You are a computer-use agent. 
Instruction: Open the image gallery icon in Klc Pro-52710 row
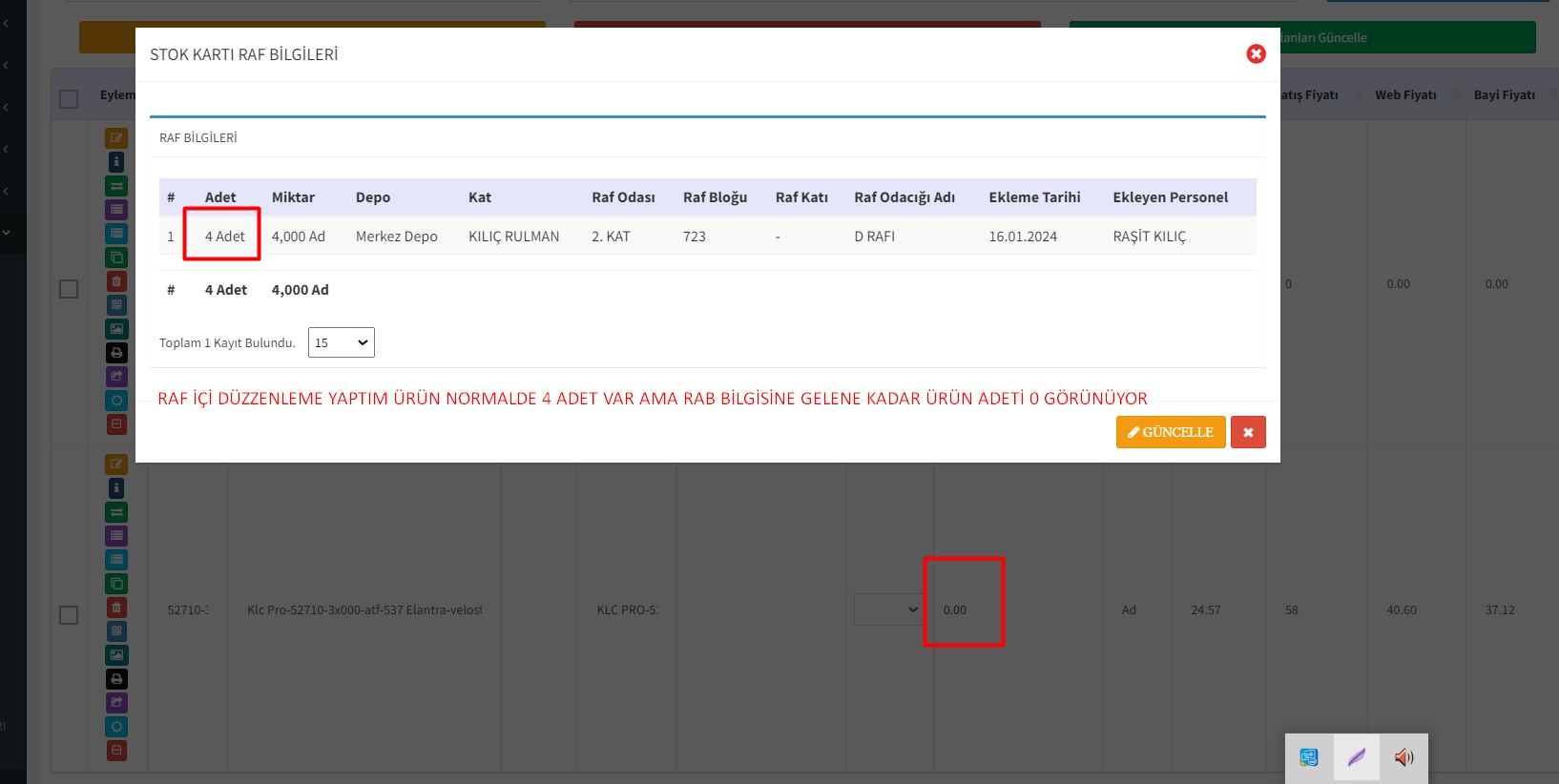[x=116, y=655]
